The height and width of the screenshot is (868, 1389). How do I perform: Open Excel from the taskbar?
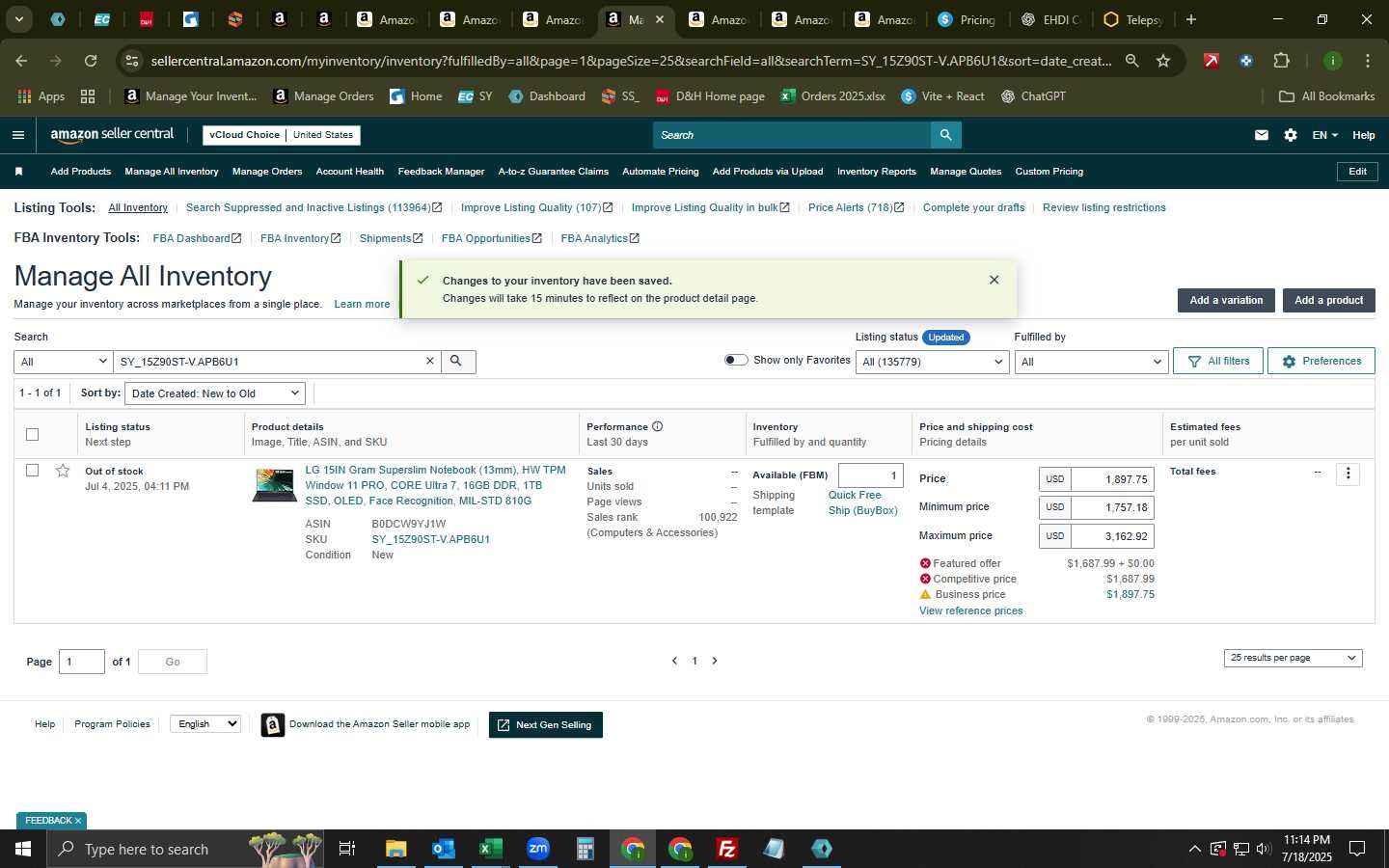click(x=490, y=849)
